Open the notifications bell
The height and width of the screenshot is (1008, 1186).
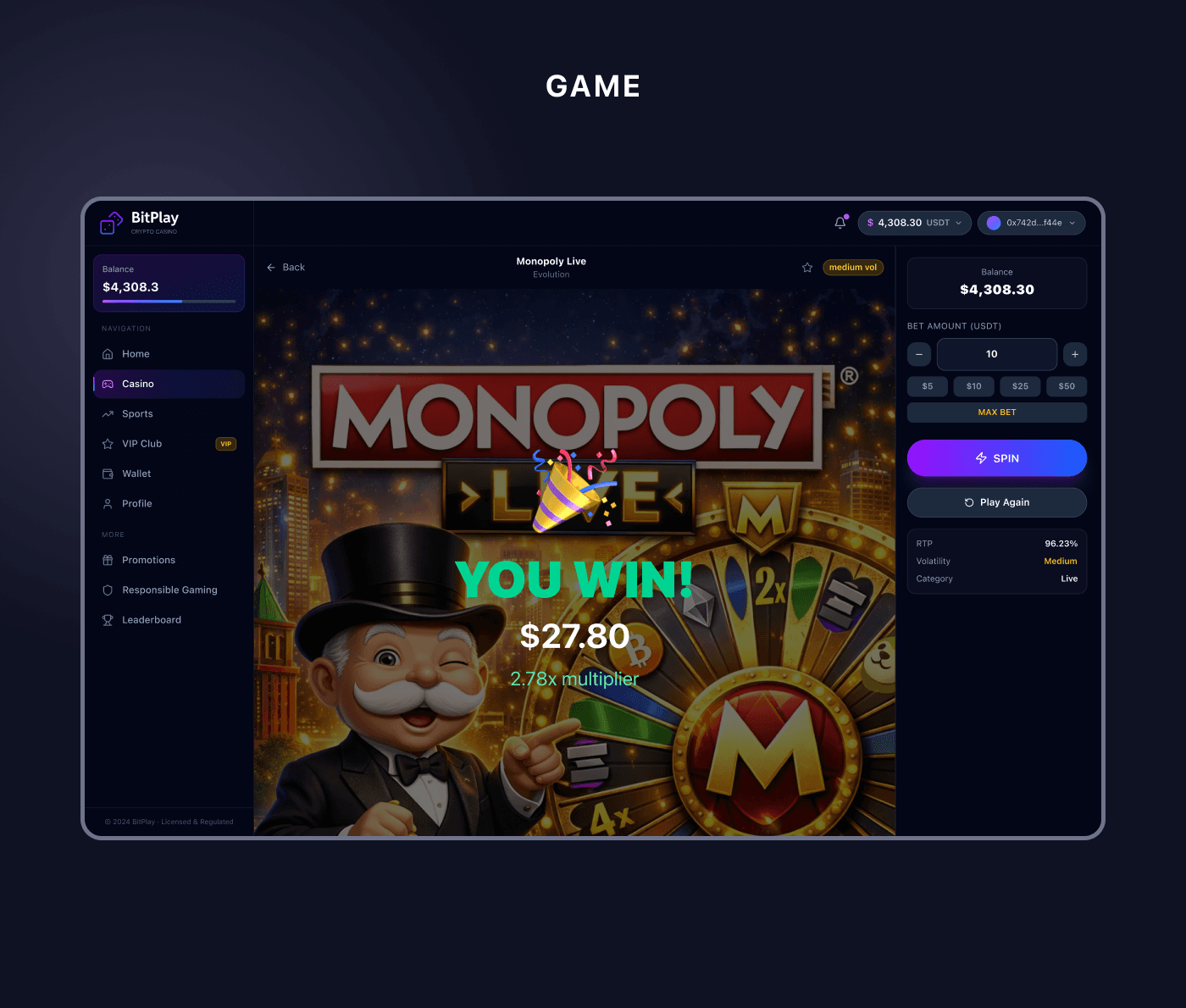pos(840,223)
